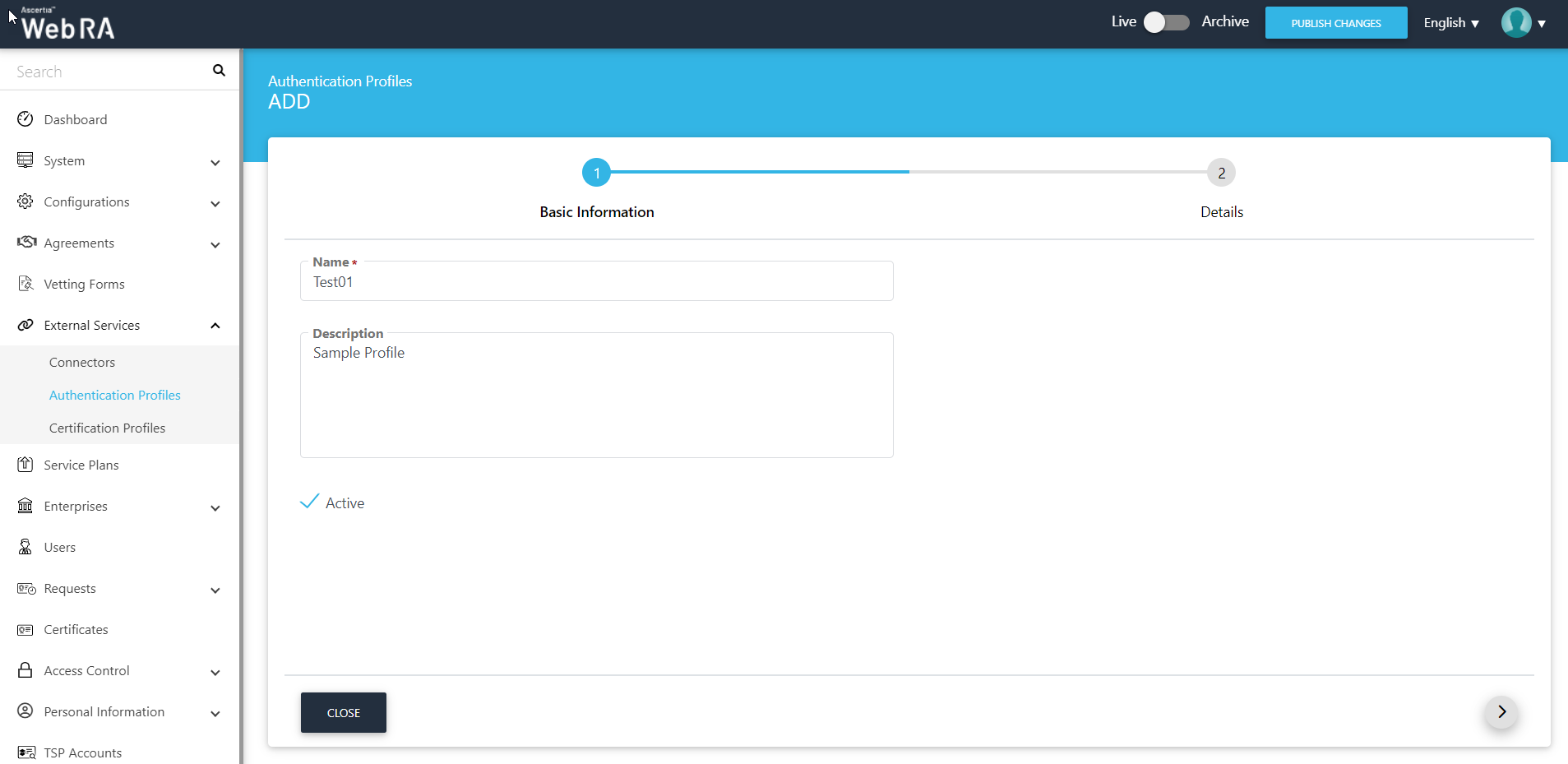The image size is (1568, 764).
Task: Jump to step 2 Details circle
Action: pyautogui.click(x=1221, y=173)
